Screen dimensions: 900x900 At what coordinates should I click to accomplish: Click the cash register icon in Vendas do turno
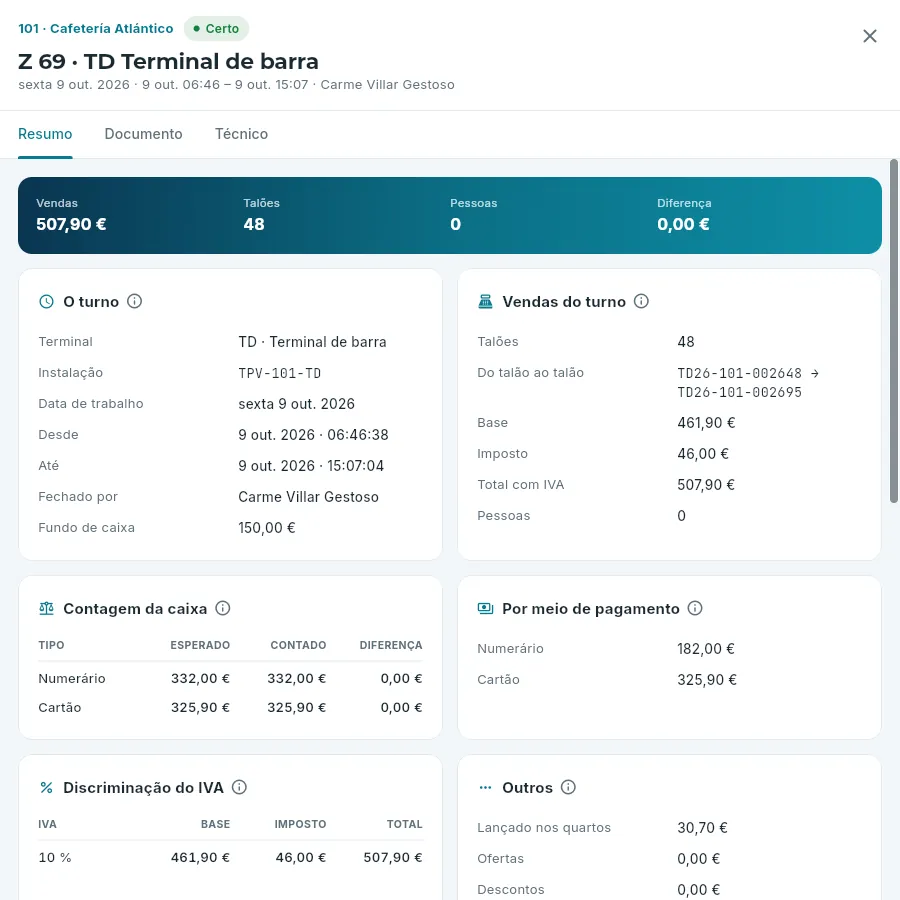coord(486,302)
